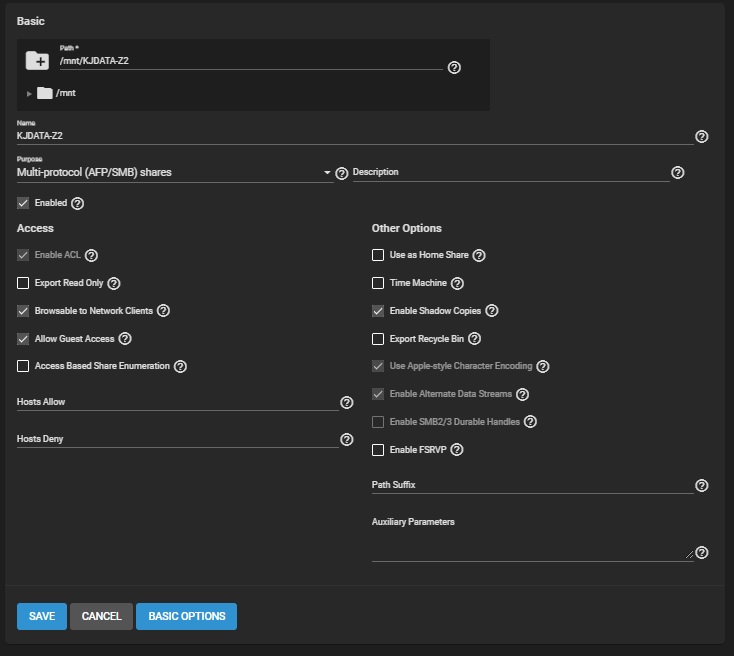Image resolution: width=734 pixels, height=656 pixels.
Task: Click the add-folder icon beside Path
Action: click(x=37, y=60)
